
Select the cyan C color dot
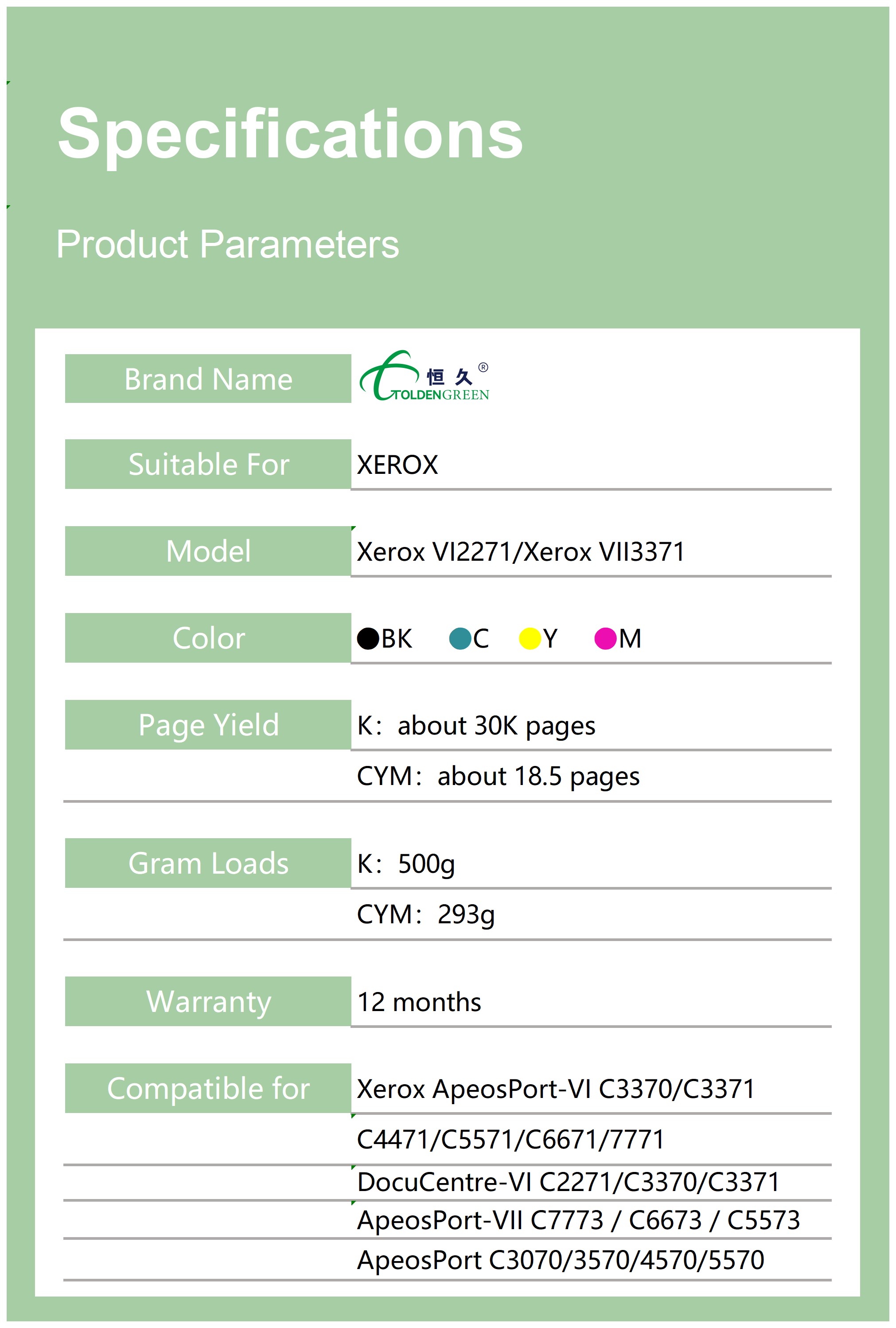pyautogui.click(x=460, y=638)
